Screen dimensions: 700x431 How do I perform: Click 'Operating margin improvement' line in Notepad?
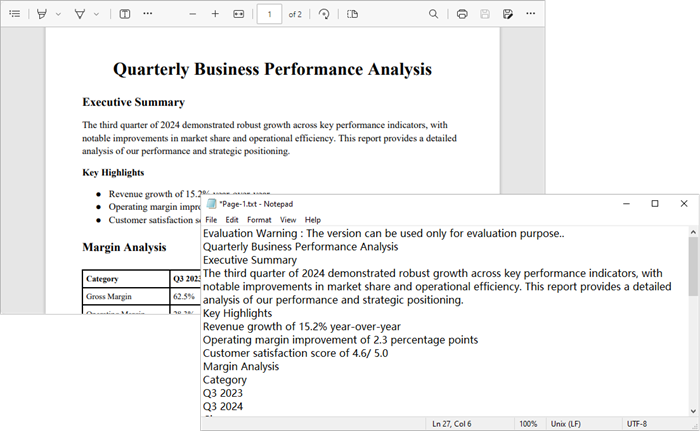click(x=341, y=340)
